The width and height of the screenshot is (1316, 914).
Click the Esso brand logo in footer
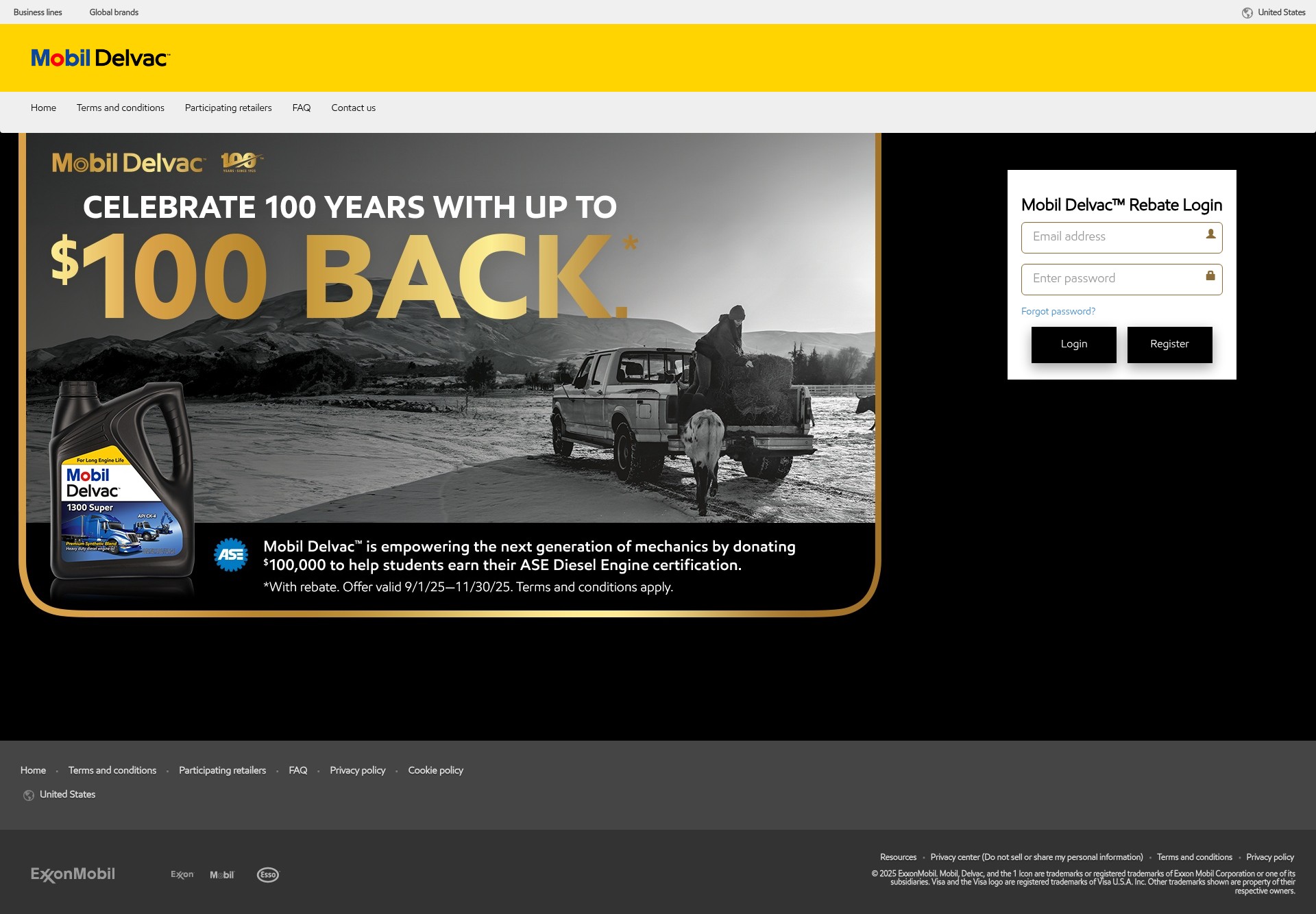268,875
